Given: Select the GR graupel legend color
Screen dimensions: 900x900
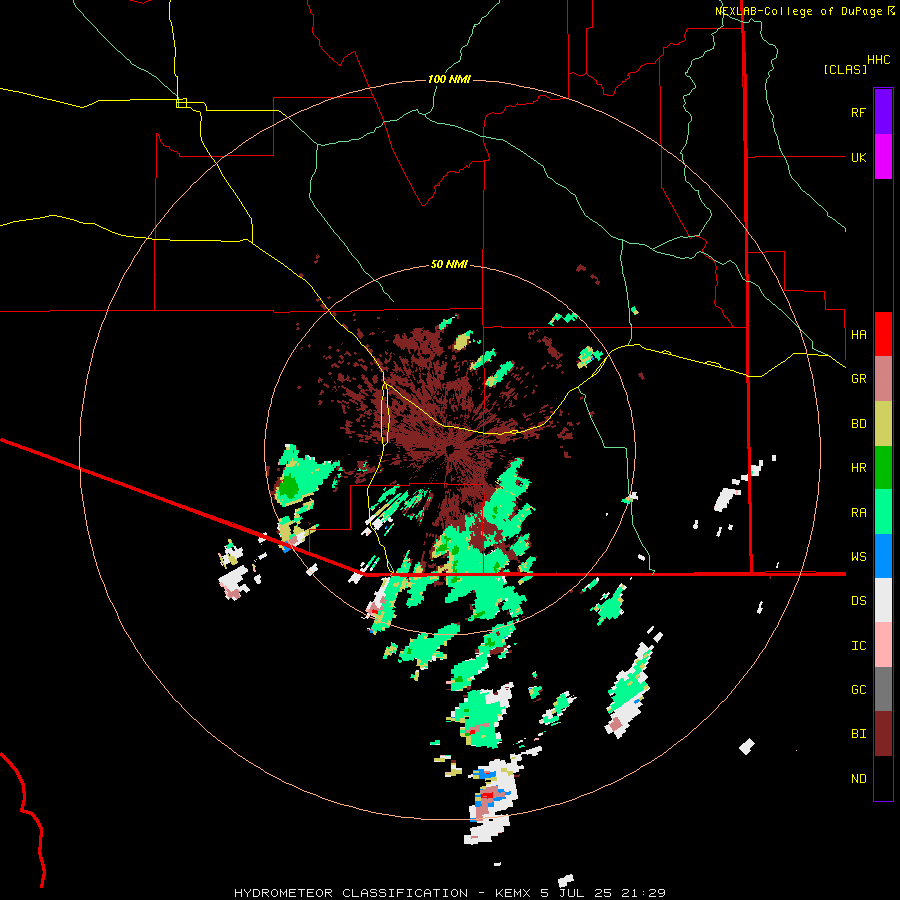Looking at the screenshot, I should coord(883,379).
